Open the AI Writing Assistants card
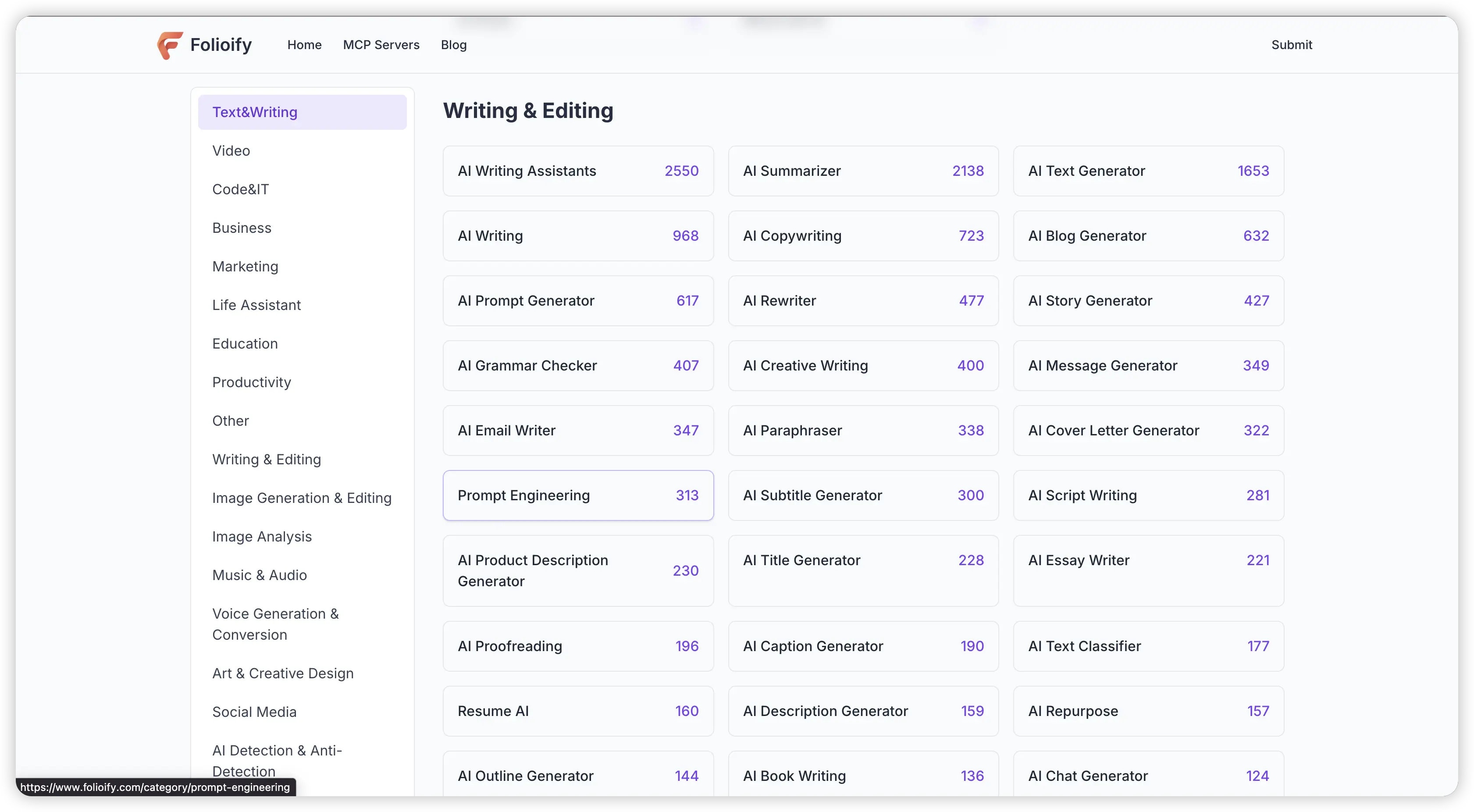Image resolution: width=1474 pixels, height=812 pixels. (577, 171)
